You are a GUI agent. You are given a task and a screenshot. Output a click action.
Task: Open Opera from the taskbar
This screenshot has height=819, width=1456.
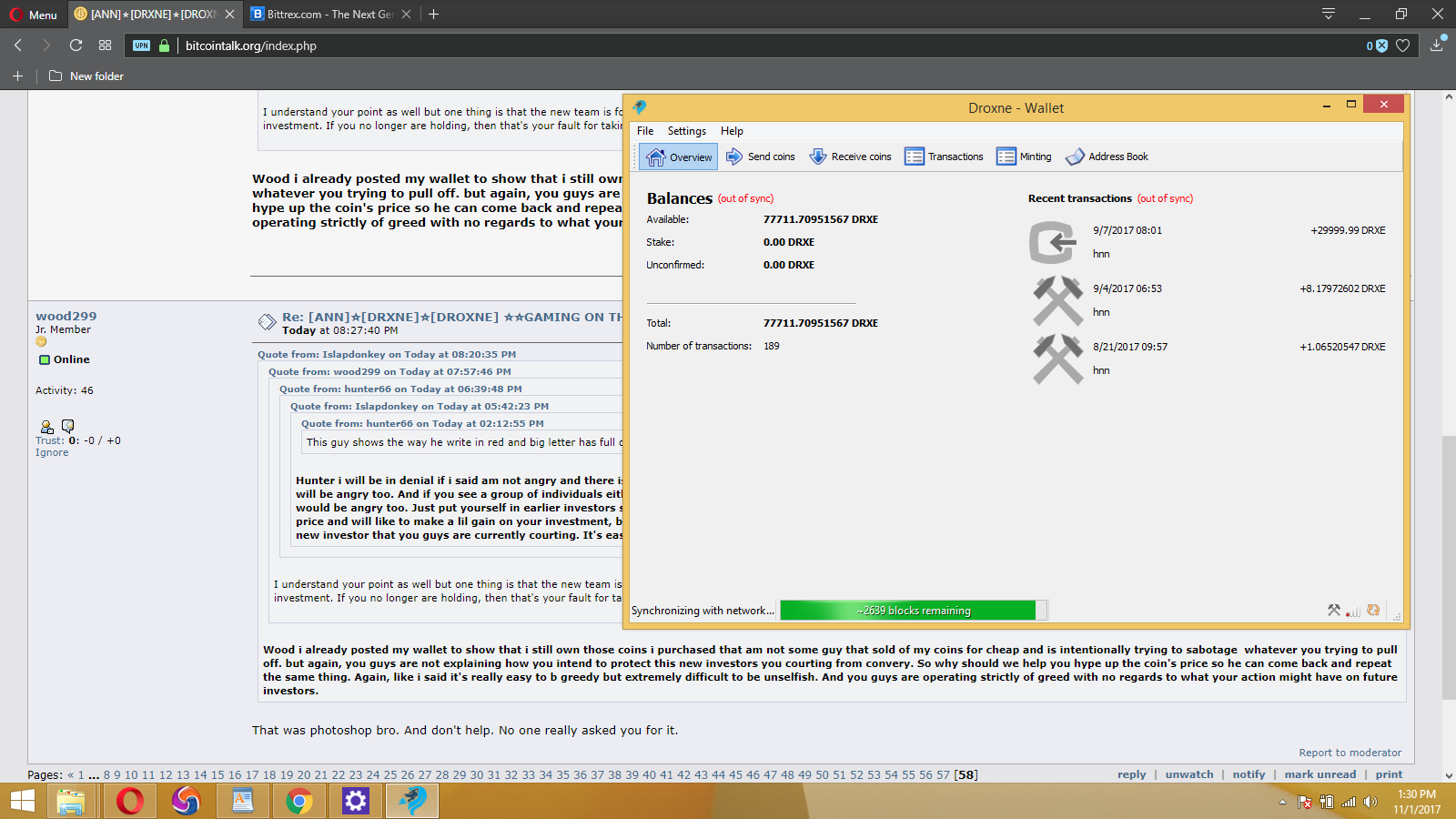[x=130, y=801]
